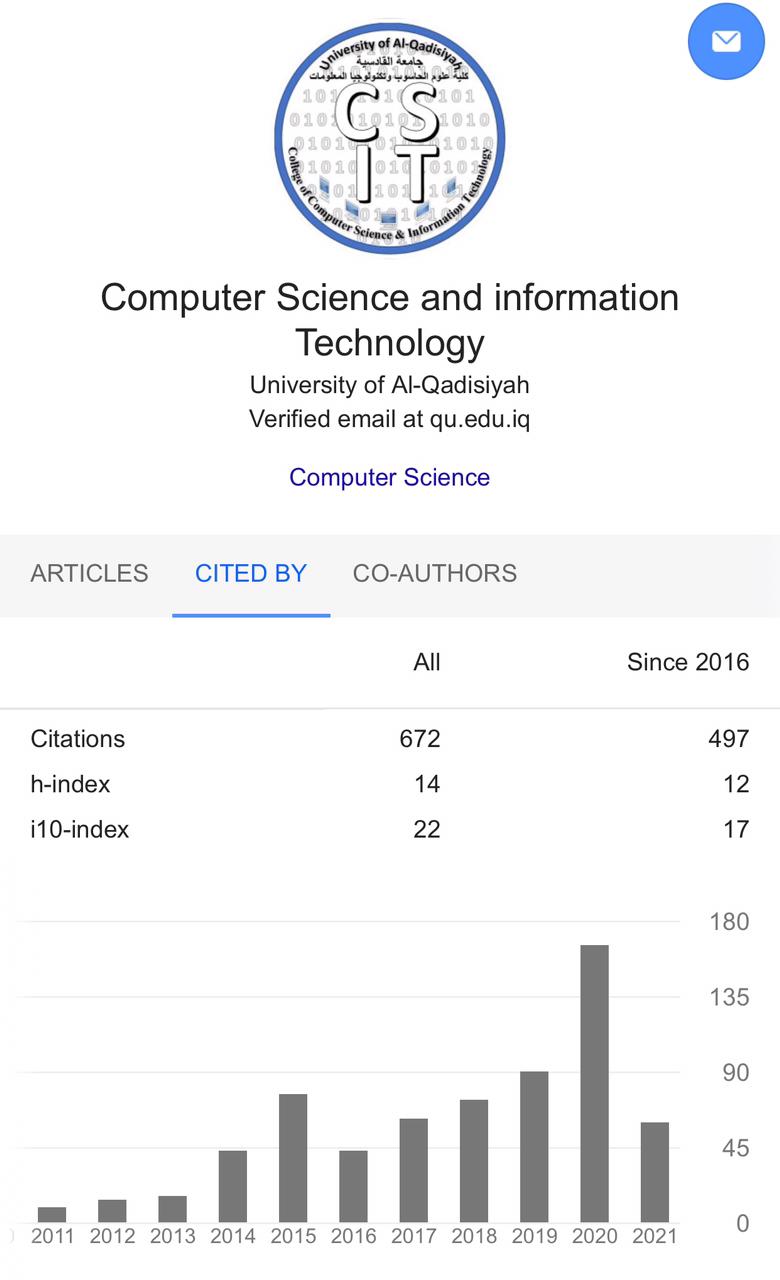Click the total citations value 672
The width and height of the screenshot is (780, 1280).
tap(419, 739)
